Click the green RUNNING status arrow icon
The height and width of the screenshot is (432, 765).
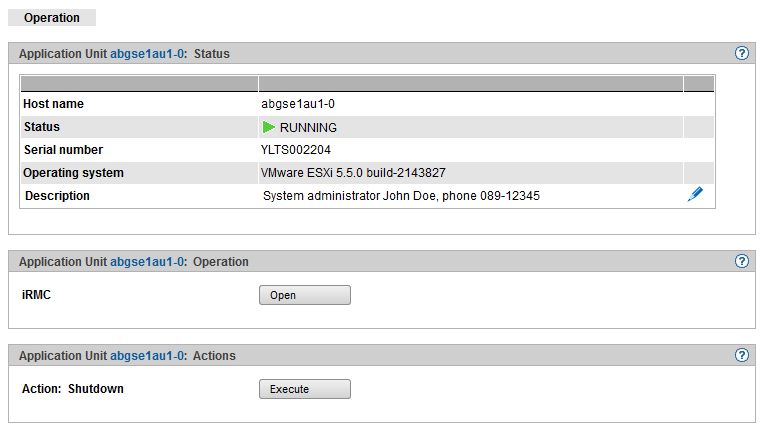pyautogui.click(x=269, y=127)
